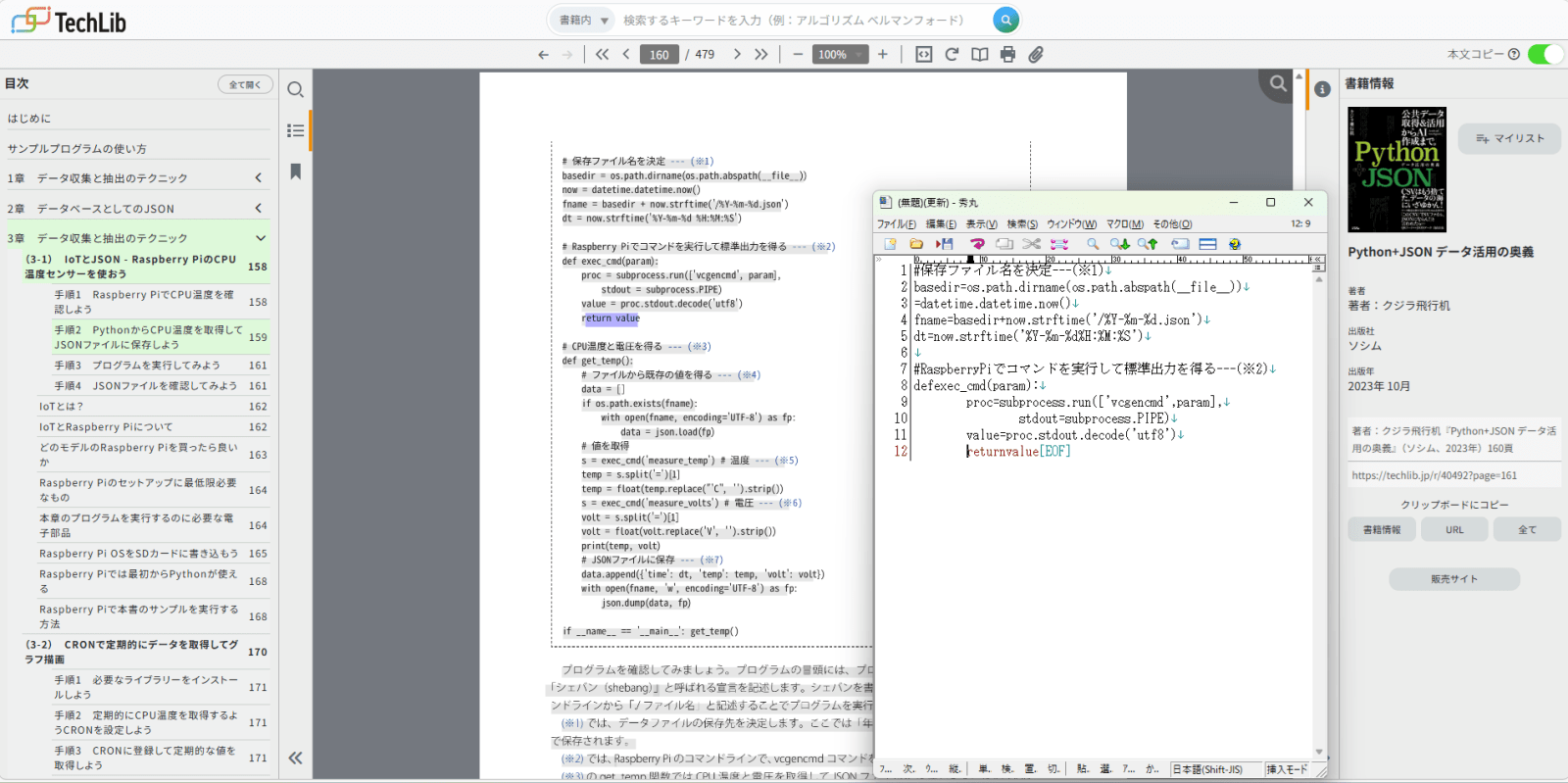This screenshot has height=783, width=1568.
Task: Open the 表示(V) menu in Hidemaru
Action: coord(981,224)
